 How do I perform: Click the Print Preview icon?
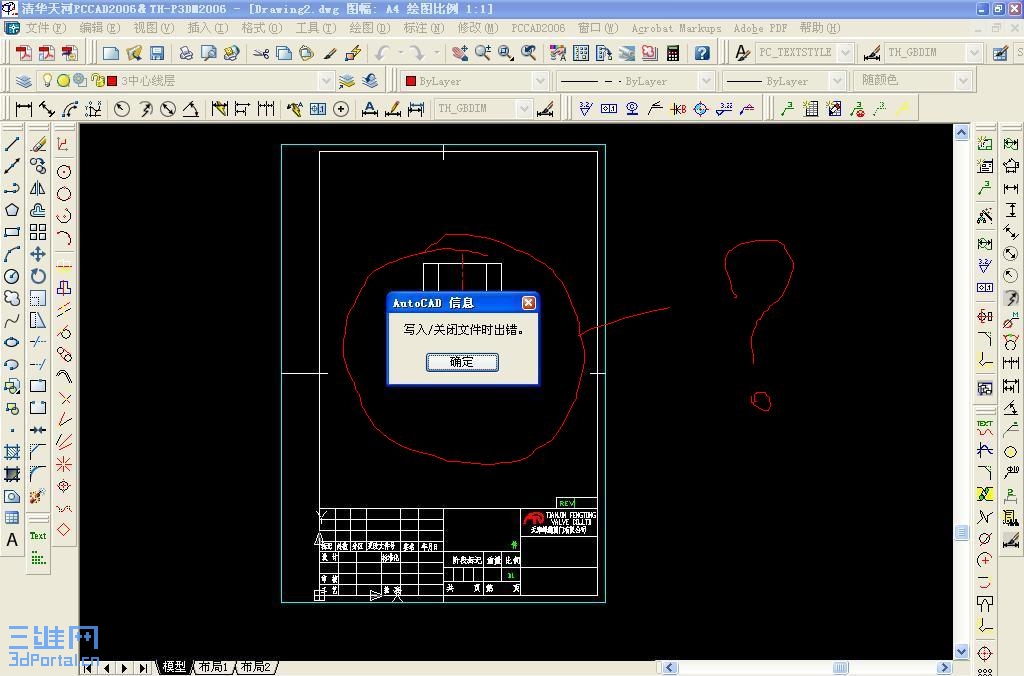(x=208, y=53)
